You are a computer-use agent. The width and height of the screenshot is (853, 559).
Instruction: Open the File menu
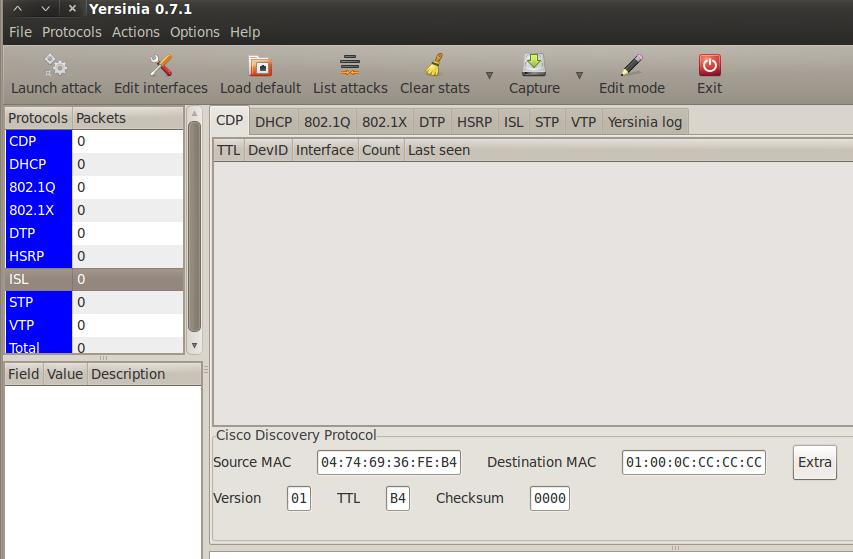[x=20, y=32]
